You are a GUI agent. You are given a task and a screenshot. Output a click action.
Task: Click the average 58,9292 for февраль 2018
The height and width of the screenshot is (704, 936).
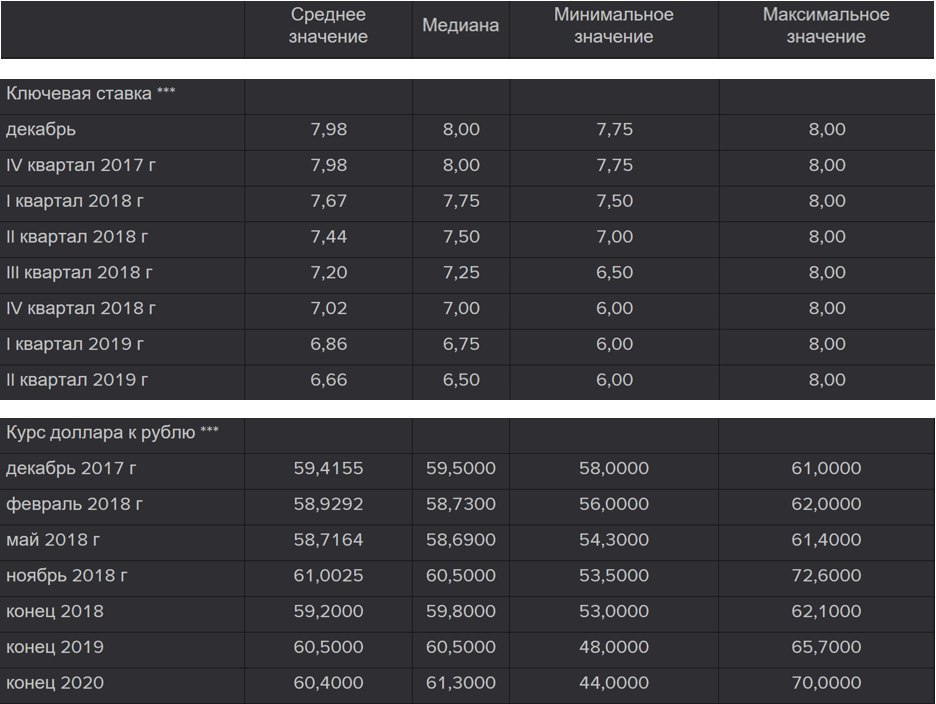click(x=328, y=504)
